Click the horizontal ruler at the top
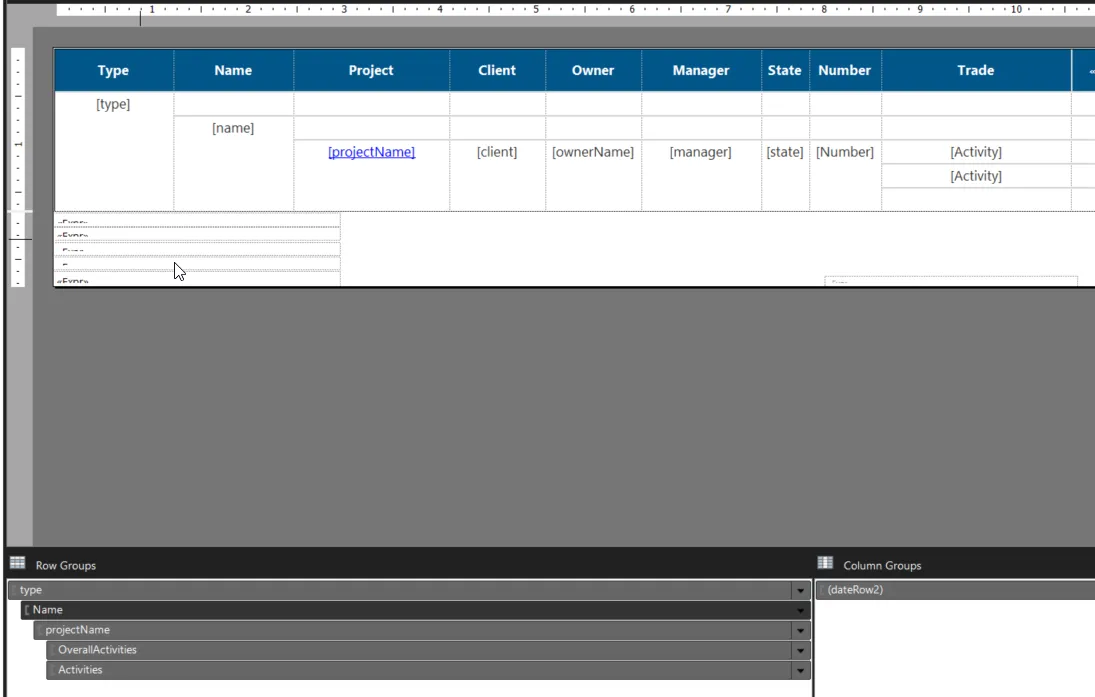The height and width of the screenshot is (697, 1095). pyautogui.click(x=575, y=9)
